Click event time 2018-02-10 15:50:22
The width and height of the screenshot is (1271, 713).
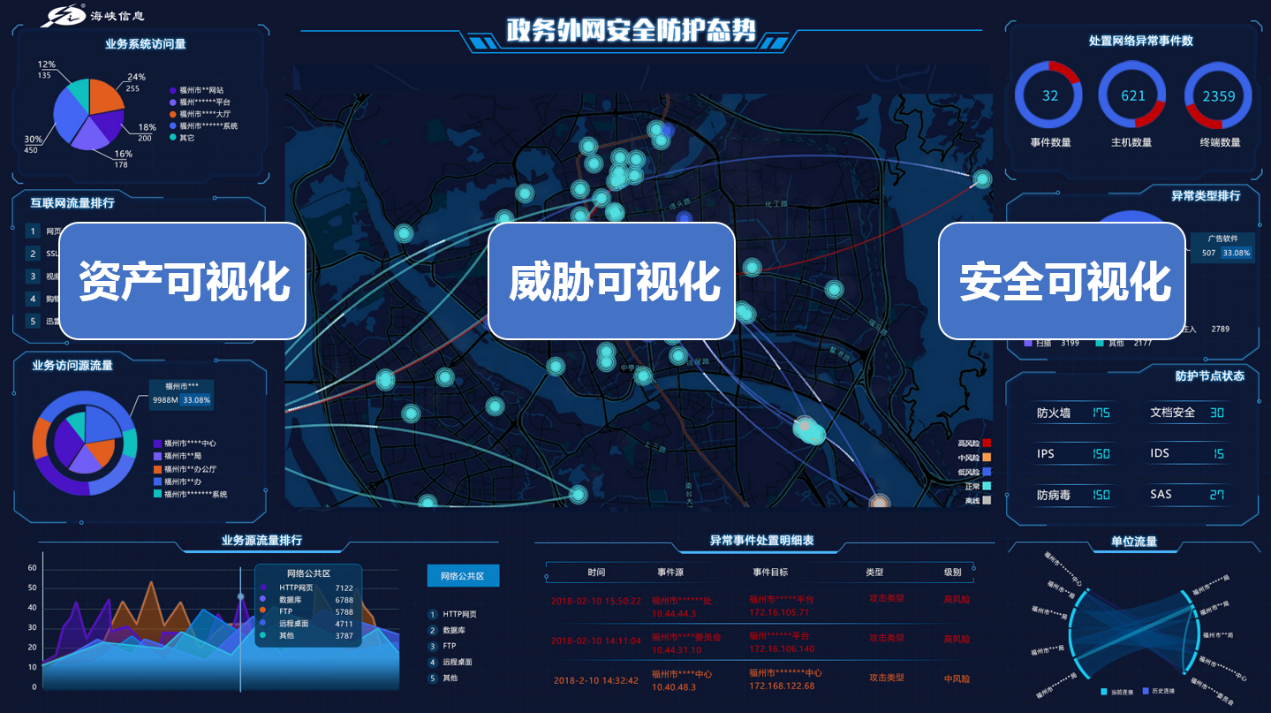click(596, 601)
